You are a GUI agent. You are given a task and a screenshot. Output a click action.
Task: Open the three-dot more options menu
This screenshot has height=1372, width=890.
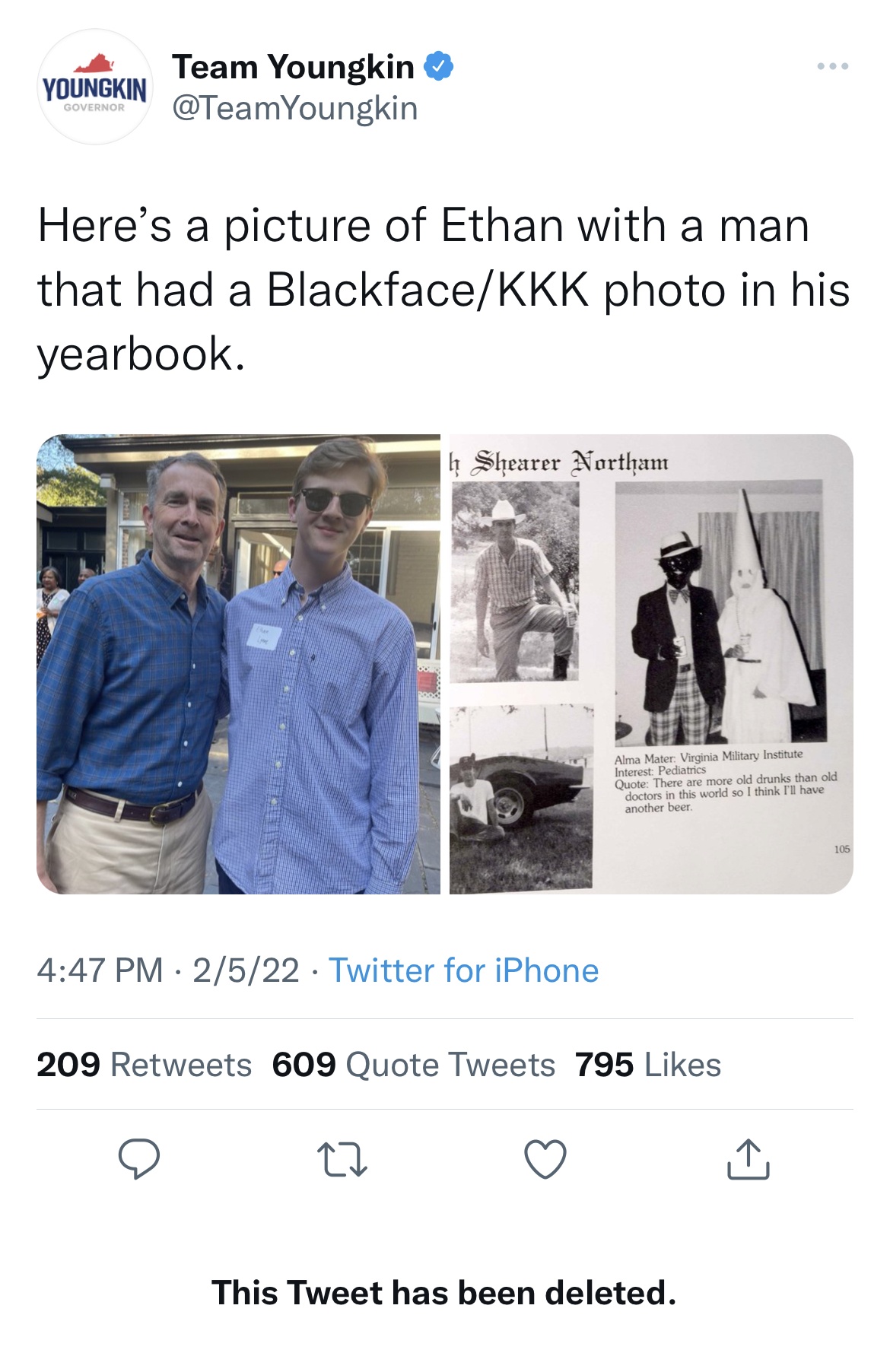pyautogui.click(x=832, y=67)
